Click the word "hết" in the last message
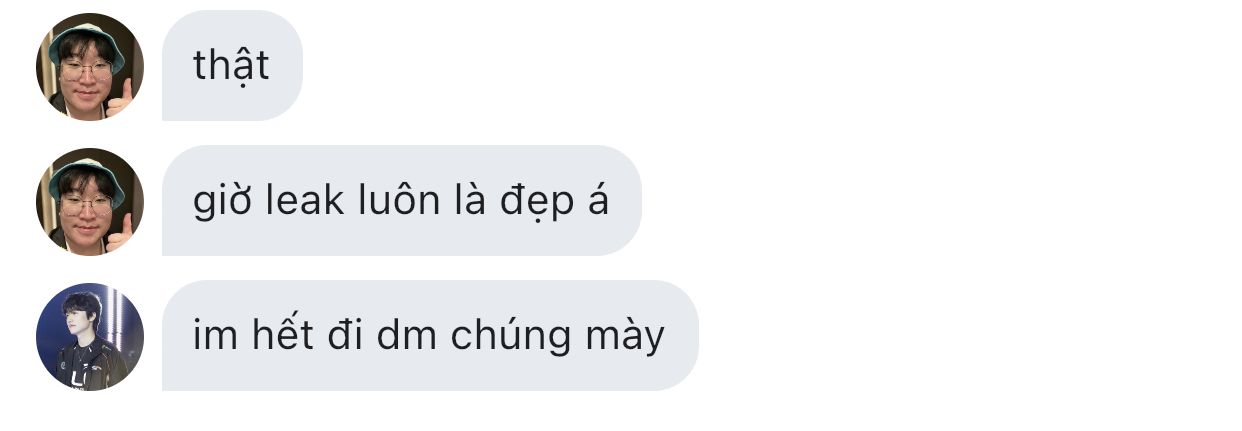The height and width of the screenshot is (431, 1242). point(277,336)
